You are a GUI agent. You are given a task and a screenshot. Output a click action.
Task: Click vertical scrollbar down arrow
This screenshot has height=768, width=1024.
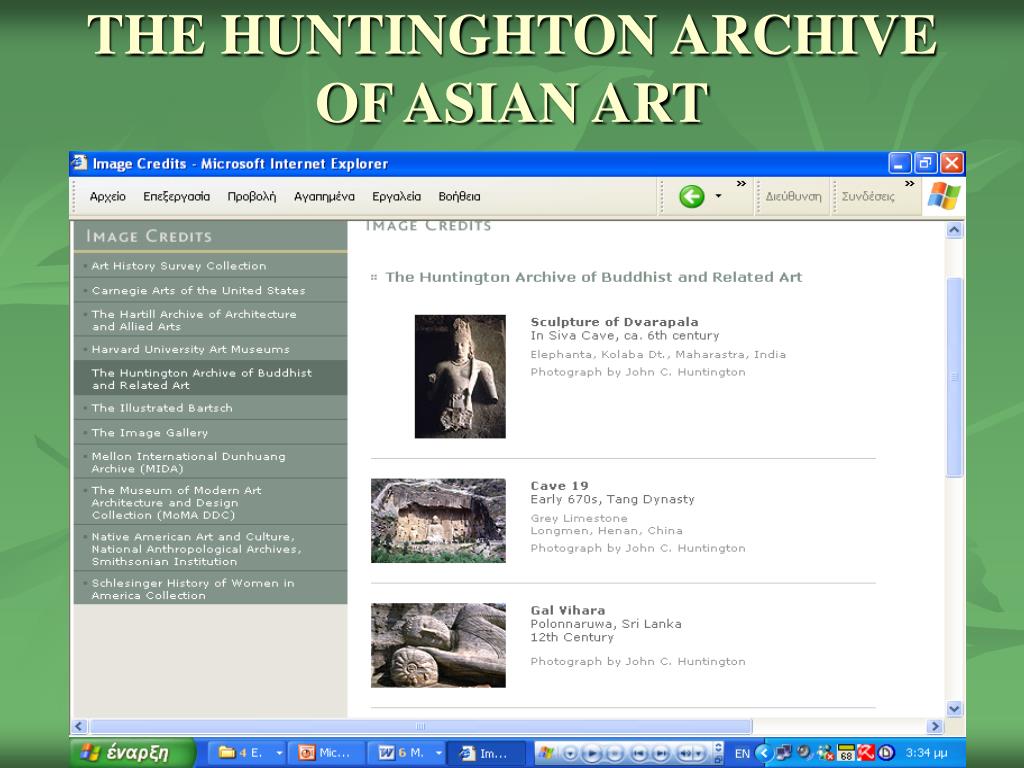pyautogui.click(x=954, y=709)
